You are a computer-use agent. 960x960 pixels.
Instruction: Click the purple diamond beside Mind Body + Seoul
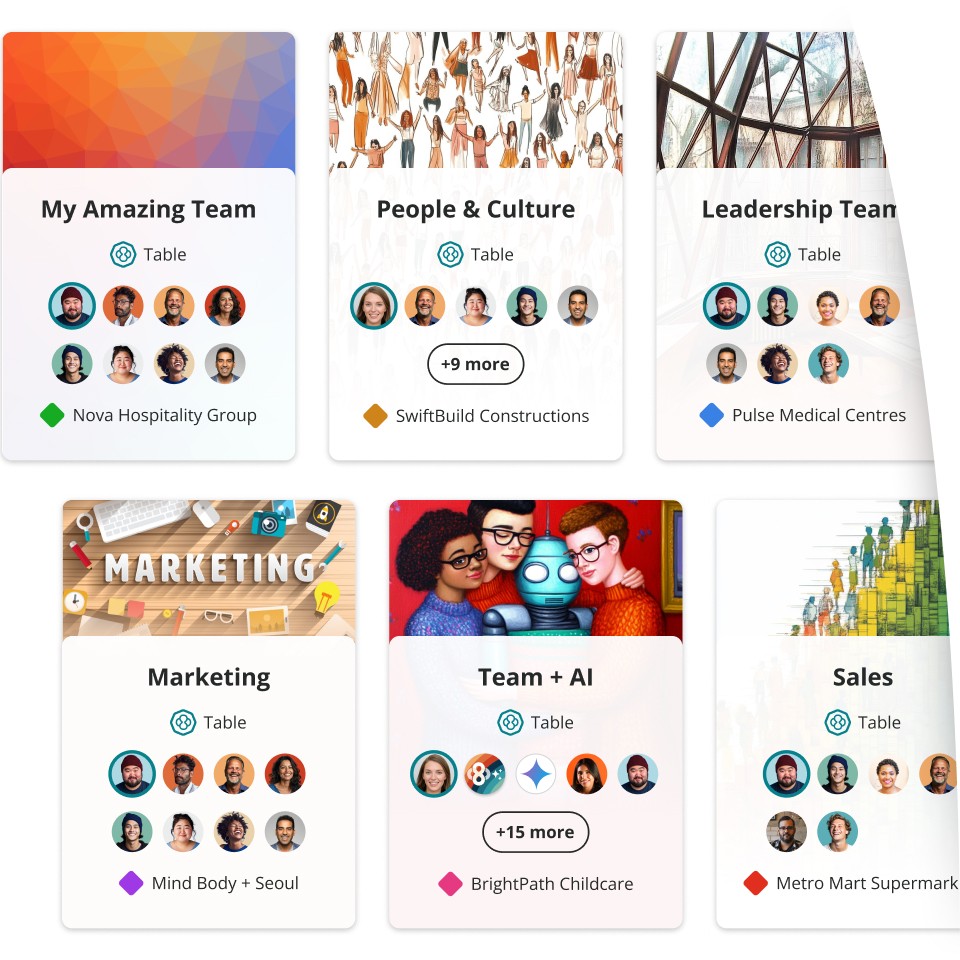131,883
